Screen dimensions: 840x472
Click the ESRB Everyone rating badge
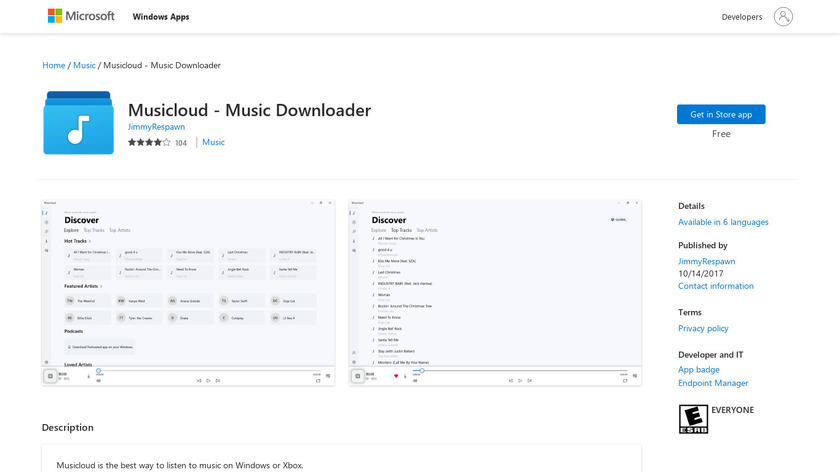click(x=693, y=419)
